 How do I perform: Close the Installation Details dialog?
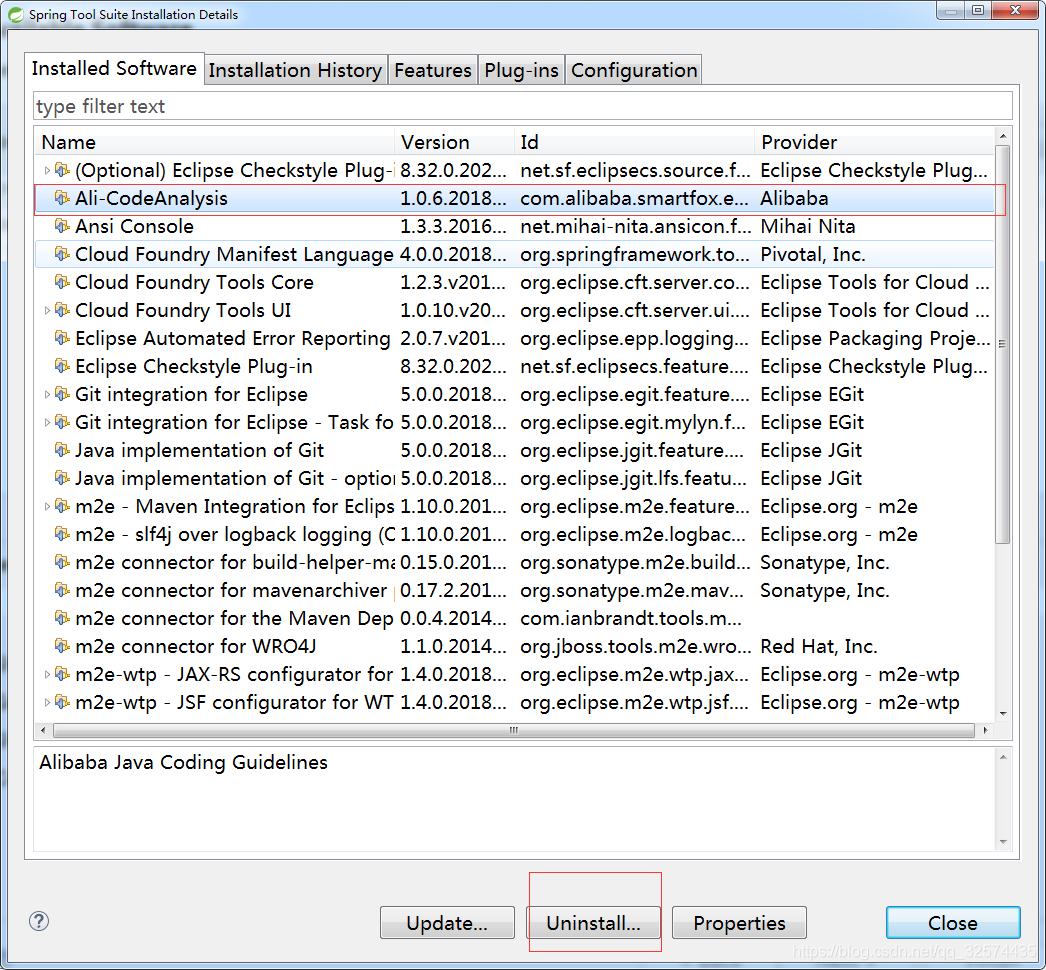[953, 923]
